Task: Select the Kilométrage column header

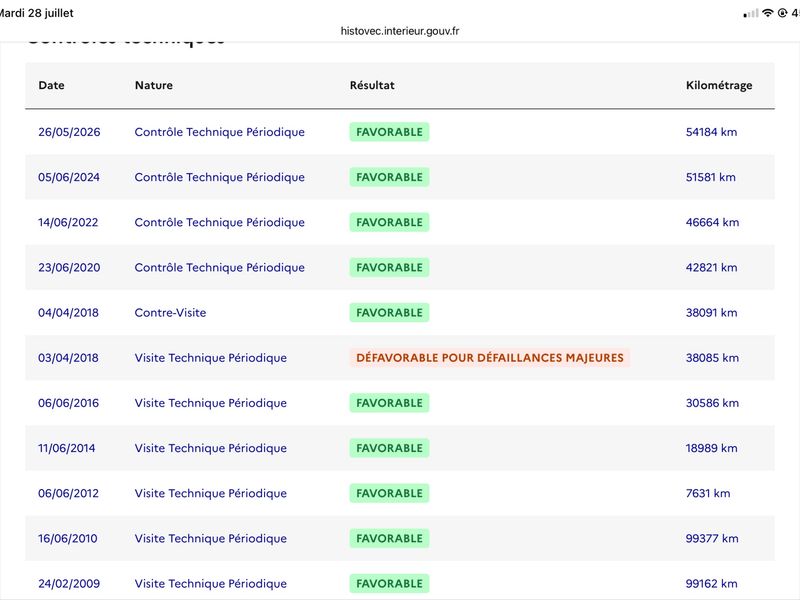Action: [719, 85]
